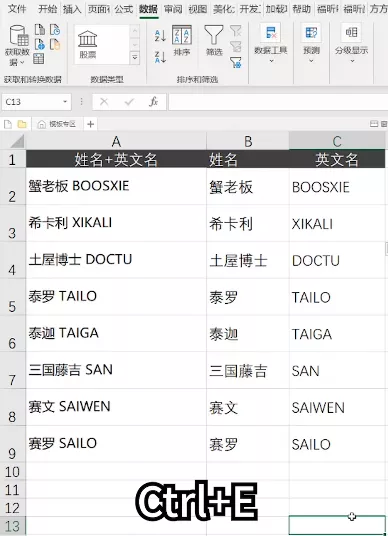Open the File (文件) tab
Viewport: 388px width, 536px height.
tap(17, 9)
